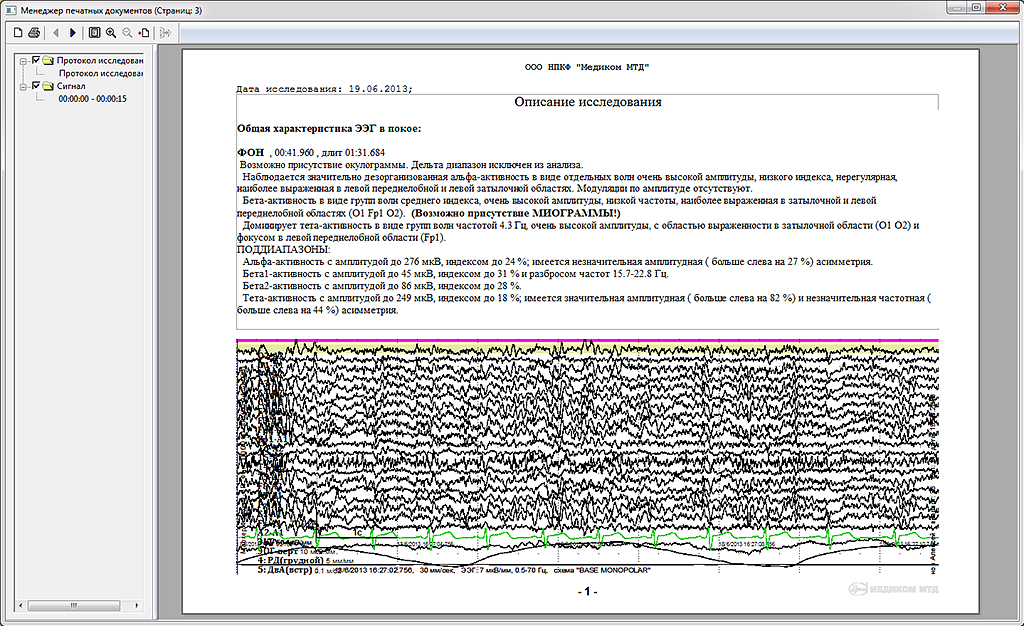Viewport: 1024px width, 626px height.
Task: Click the ООО НПКФ "Медиком МТД" header text
Action: click(587, 67)
